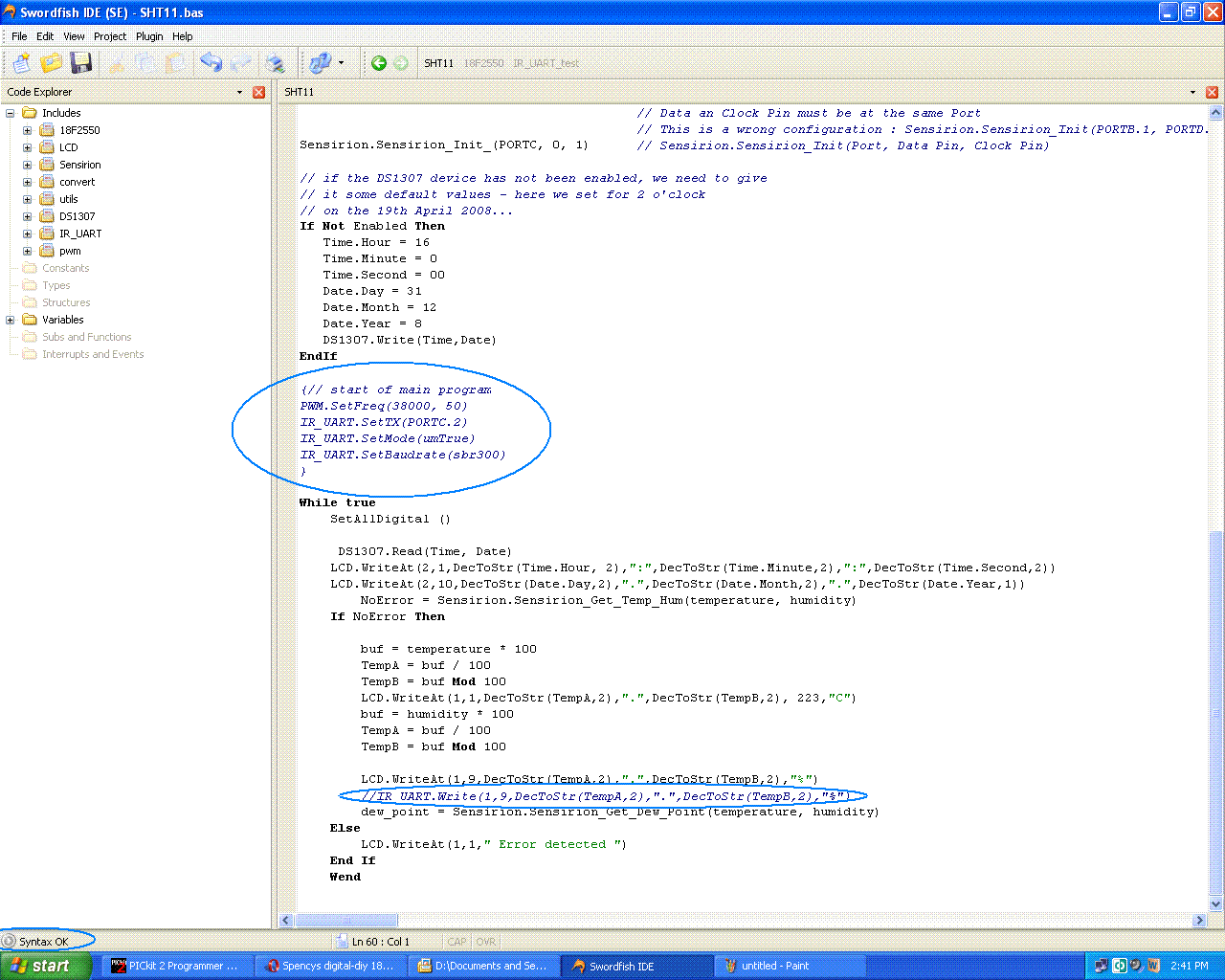Image resolution: width=1225 pixels, height=980 pixels.
Task: Switch to D:\Documents and Se... taskbar folder
Action: tap(484, 966)
